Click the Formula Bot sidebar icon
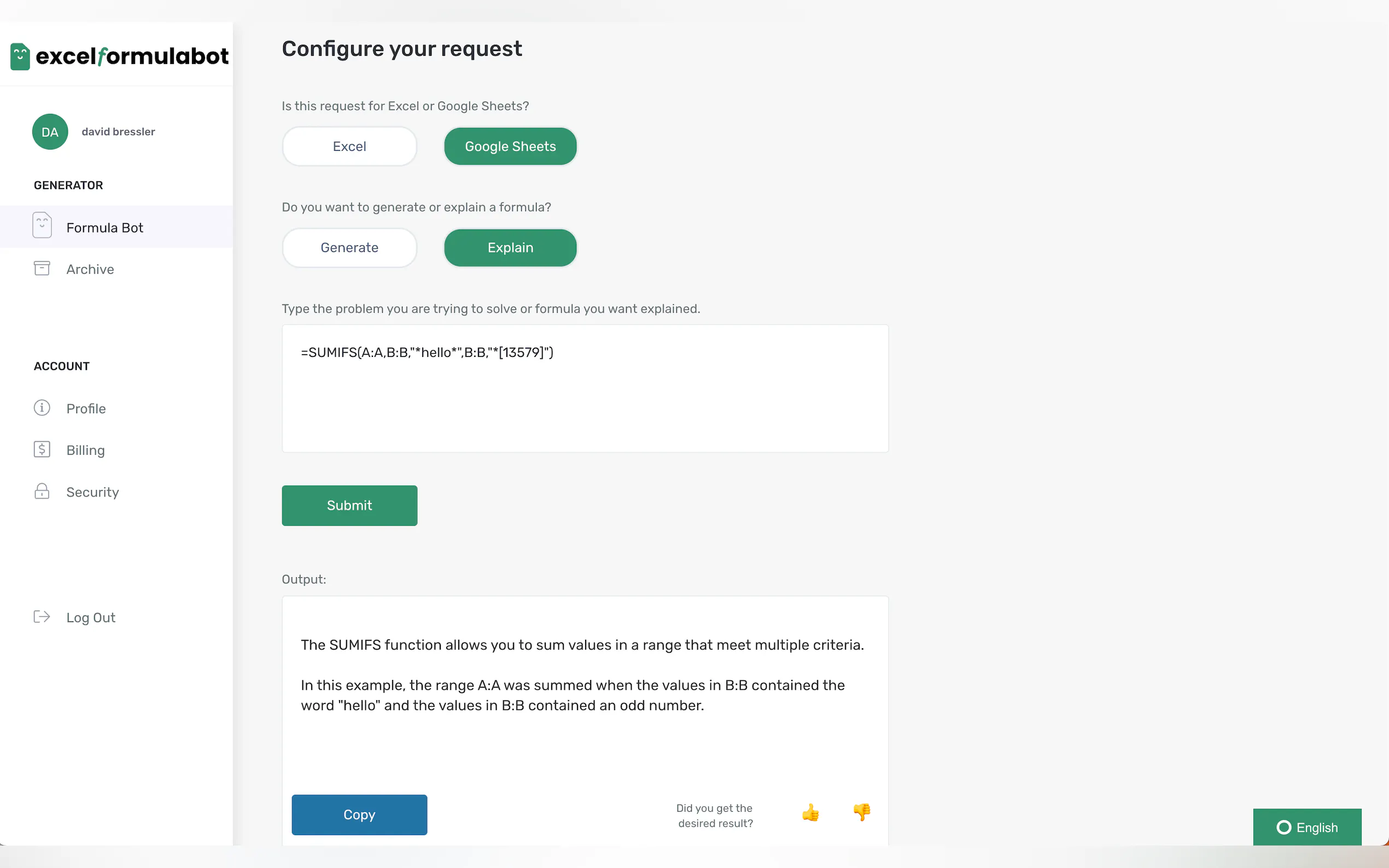Screen dimensions: 1389x868 click(42, 226)
